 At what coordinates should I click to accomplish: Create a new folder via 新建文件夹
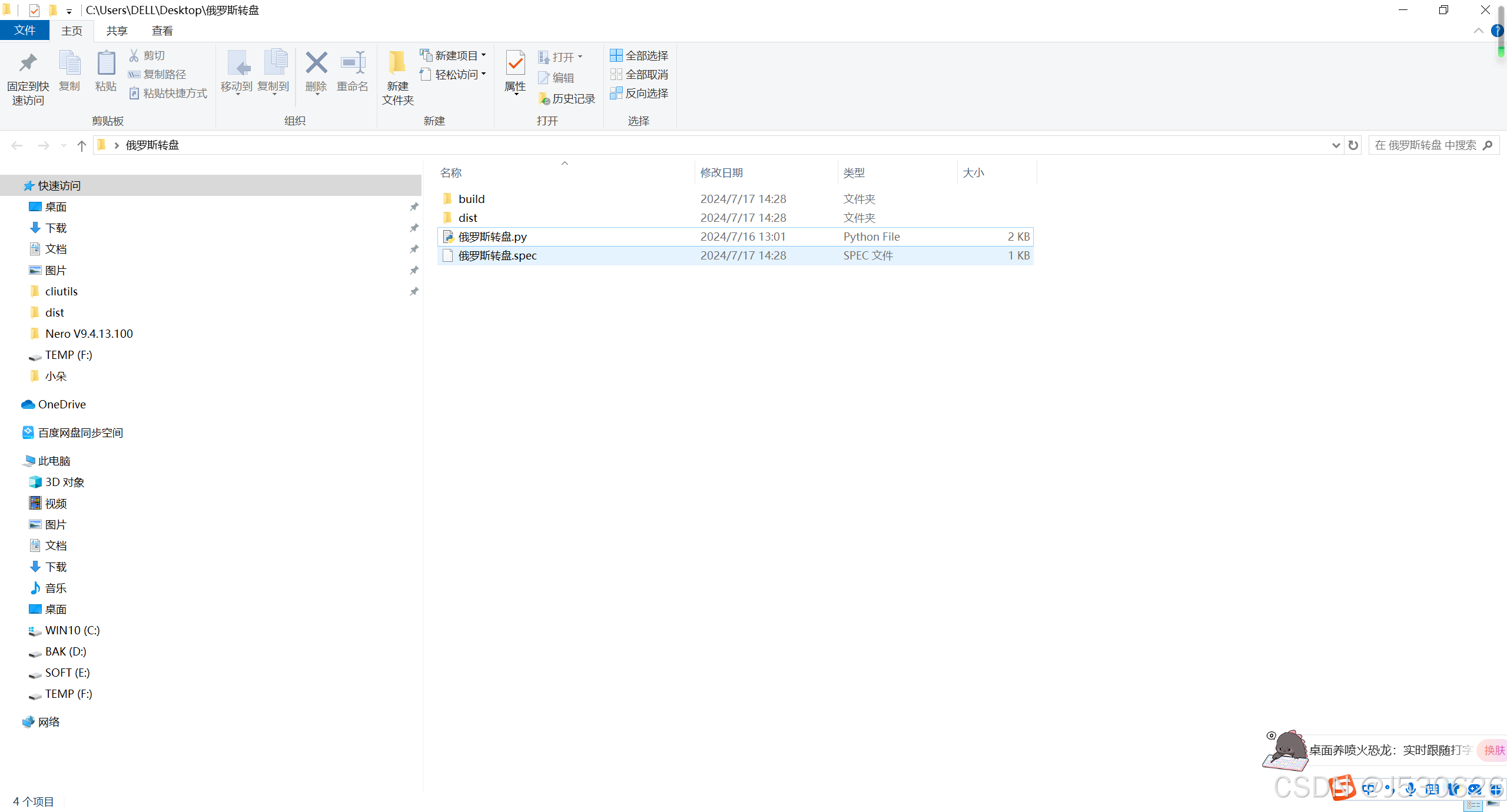pyautogui.click(x=397, y=76)
